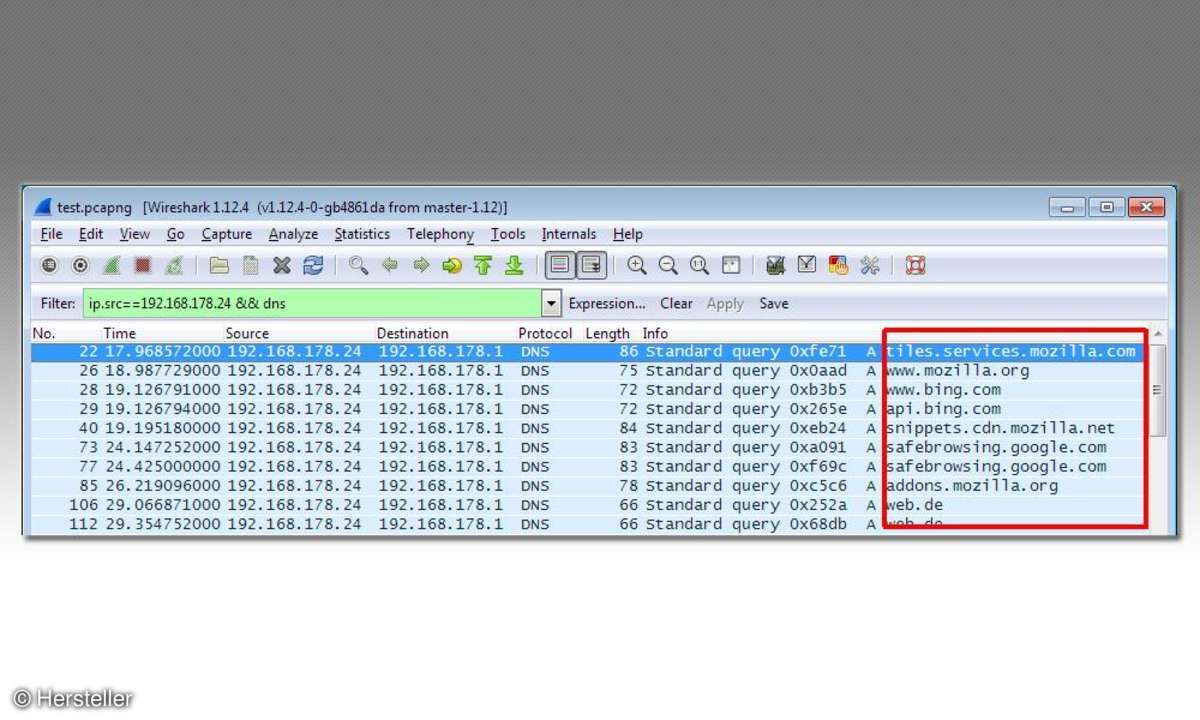Open help lifebuoy icon
The height and width of the screenshot is (720, 1200).
coord(915,265)
